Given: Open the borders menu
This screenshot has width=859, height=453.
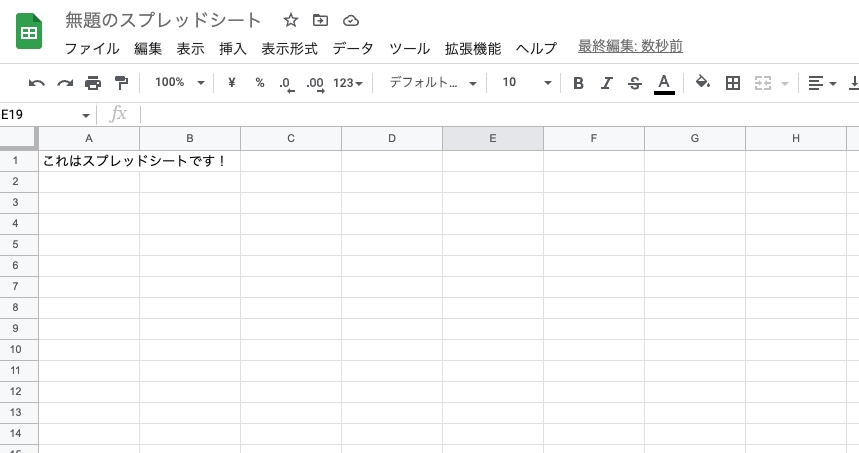Looking at the screenshot, I should pos(732,83).
